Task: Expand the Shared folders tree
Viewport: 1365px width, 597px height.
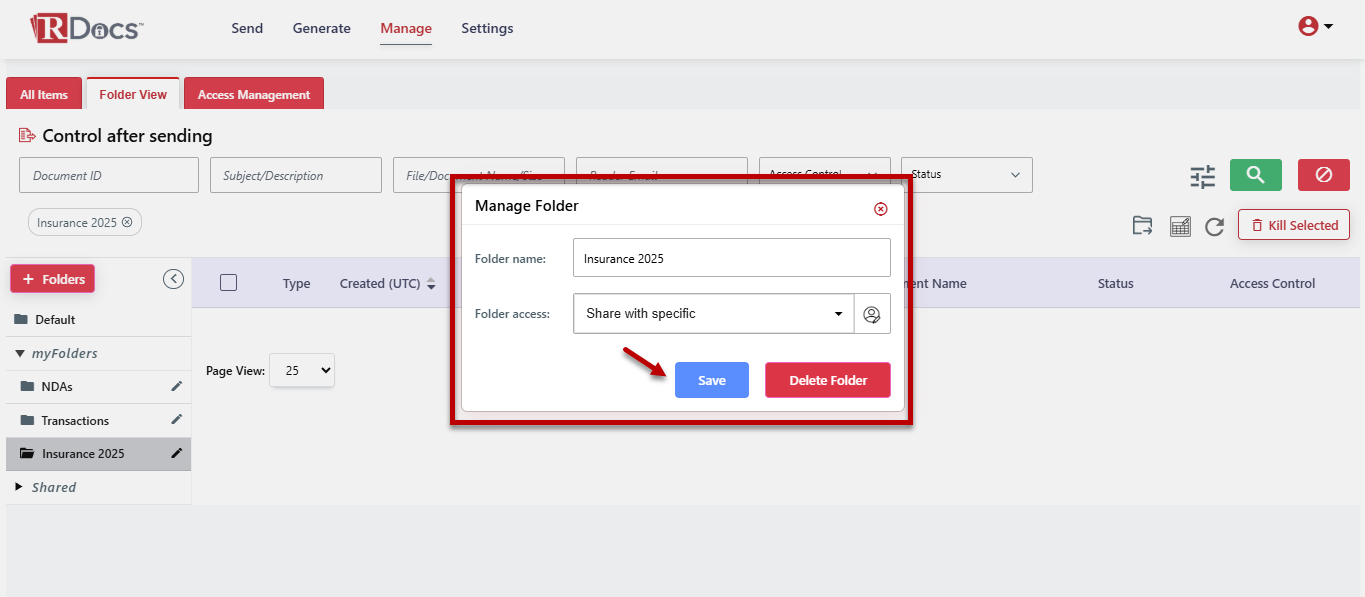Action: [x=19, y=487]
